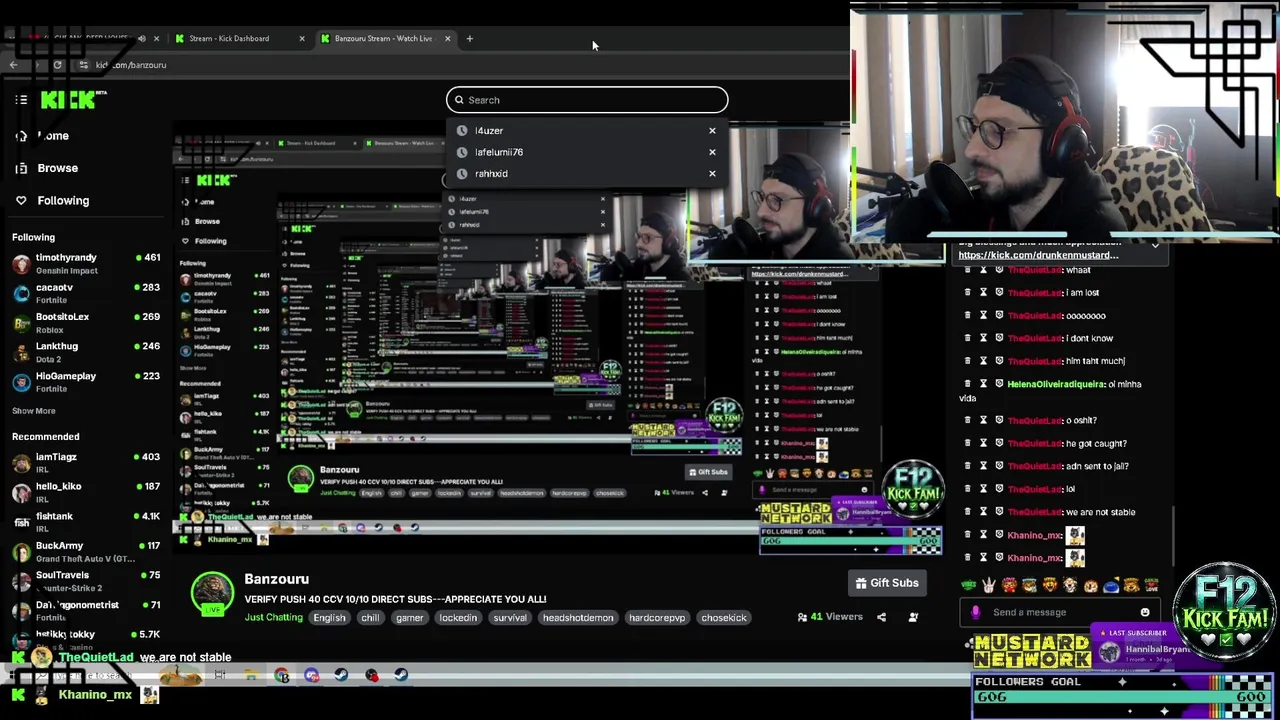Click the gamer tag

tap(409, 617)
